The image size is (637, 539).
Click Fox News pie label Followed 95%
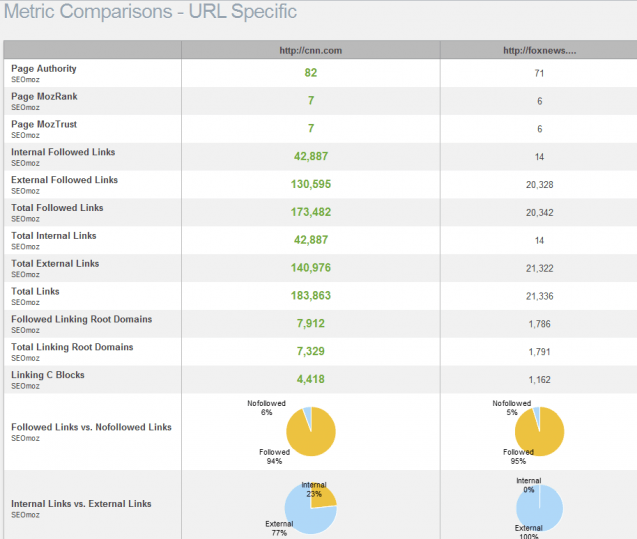click(x=518, y=457)
